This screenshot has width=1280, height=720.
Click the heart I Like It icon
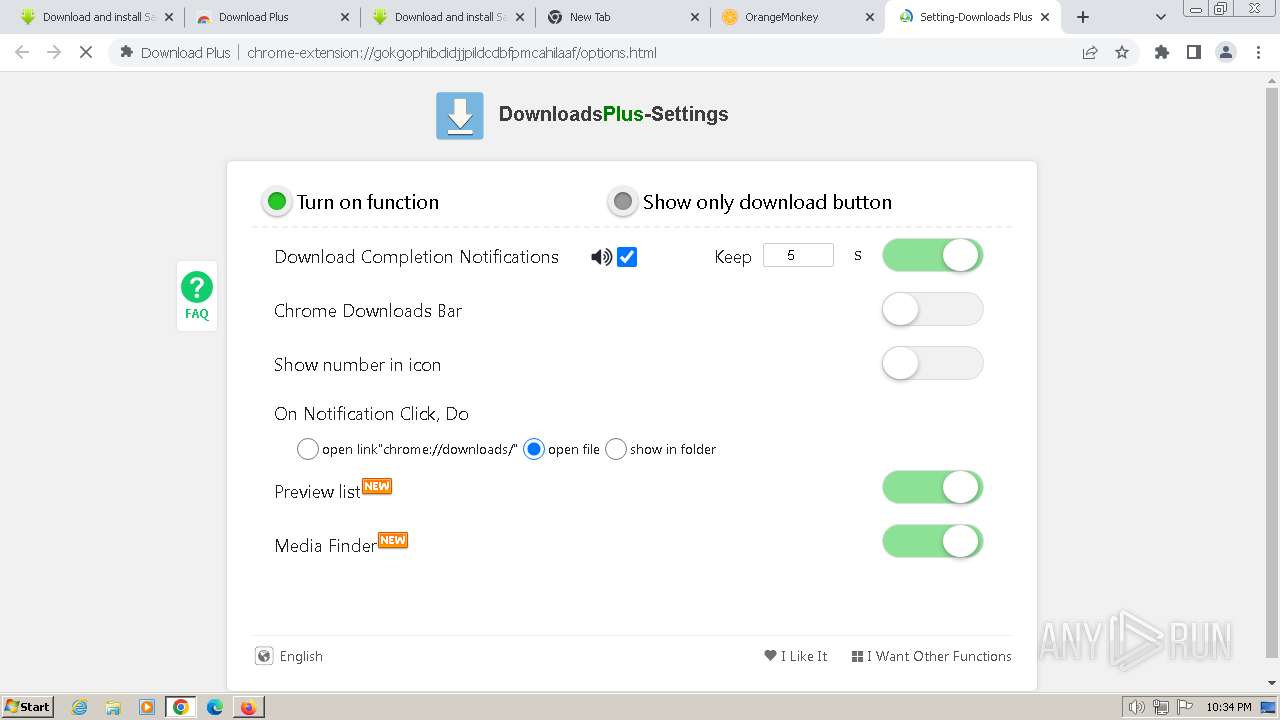click(x=770, y=656)
